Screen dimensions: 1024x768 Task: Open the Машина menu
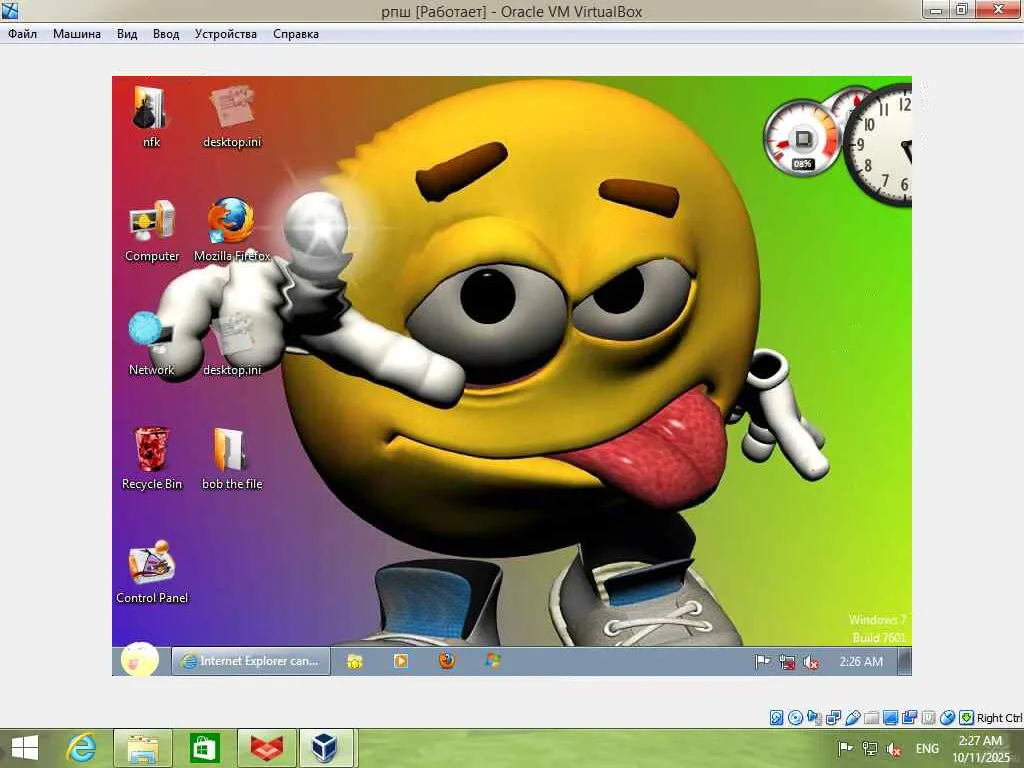pyautogui.click(x=77, y=34)
